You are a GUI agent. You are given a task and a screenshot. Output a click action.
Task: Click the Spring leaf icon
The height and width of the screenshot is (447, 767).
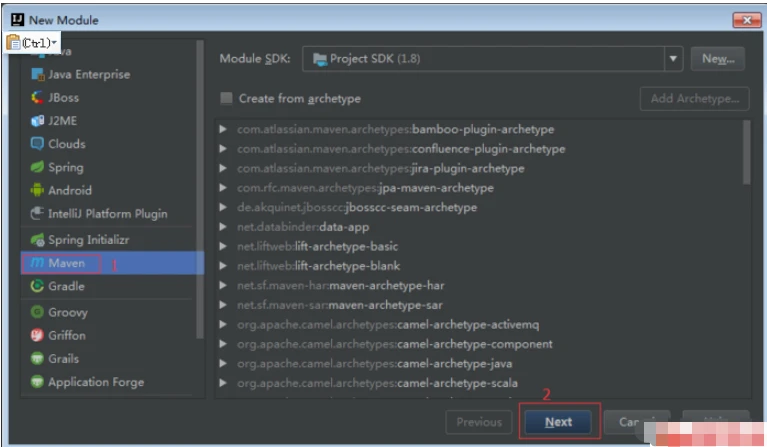pos(38,167)
